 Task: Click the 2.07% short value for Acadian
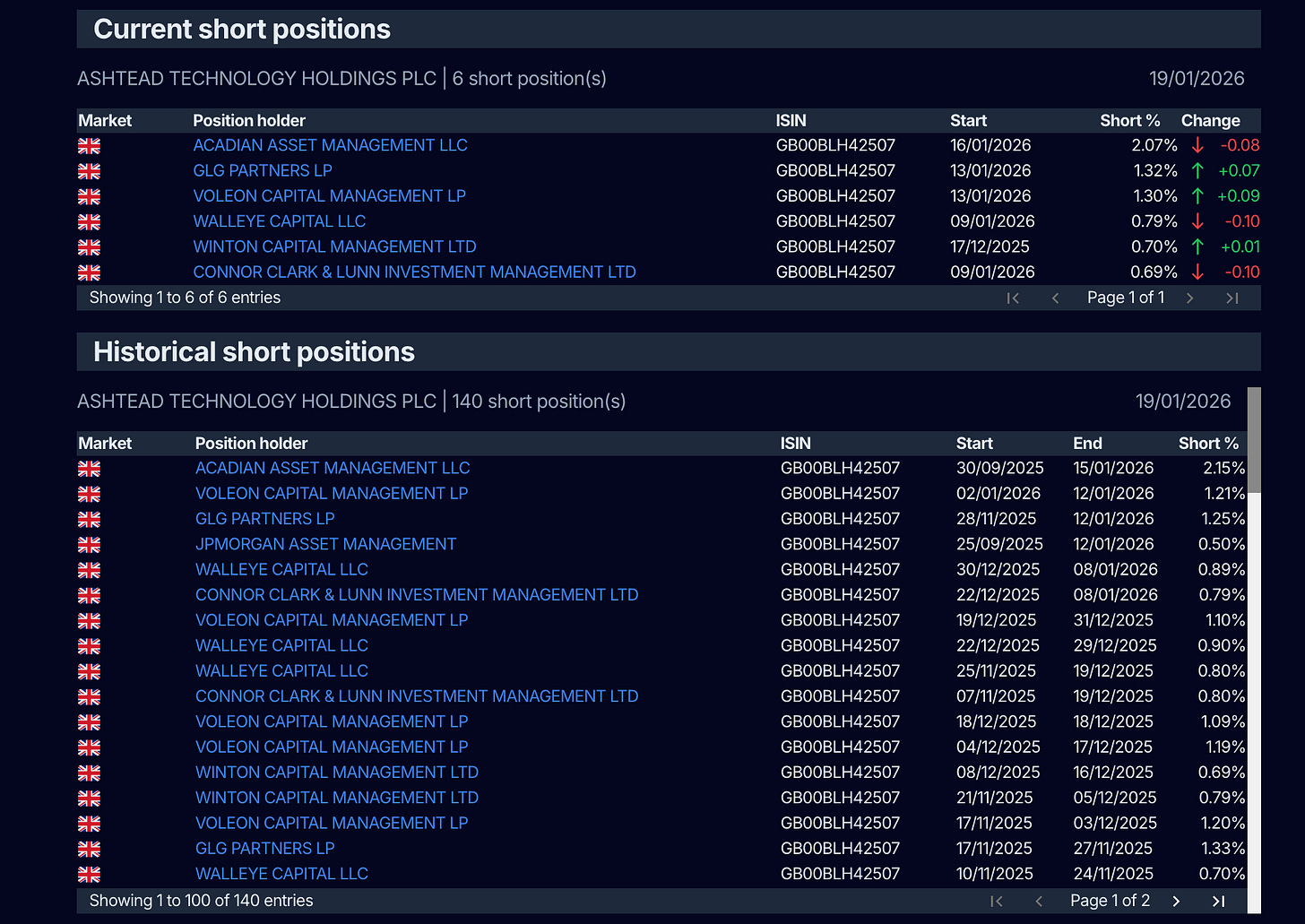coord(1154,145)
